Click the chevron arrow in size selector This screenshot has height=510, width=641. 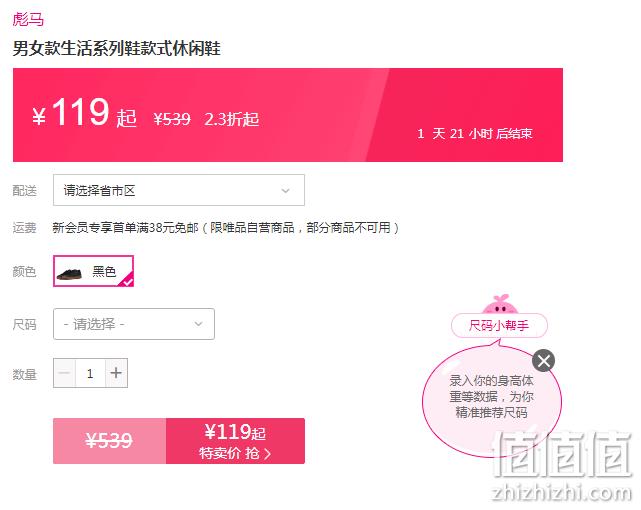(198, 324)
